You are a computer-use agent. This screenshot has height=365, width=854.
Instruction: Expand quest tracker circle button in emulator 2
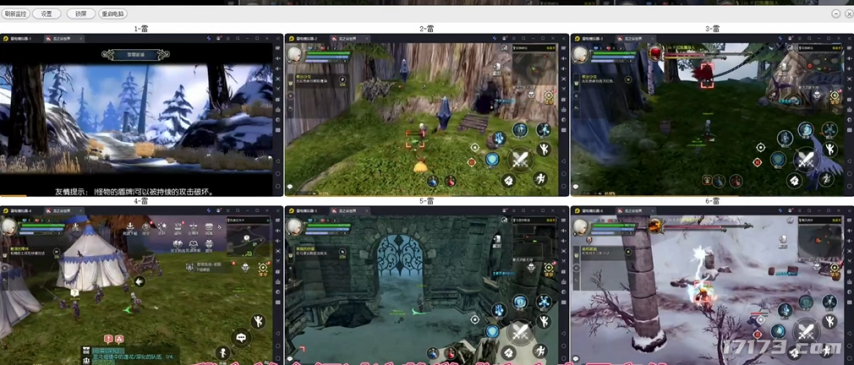pyautogui.click(x=342, y=80)
